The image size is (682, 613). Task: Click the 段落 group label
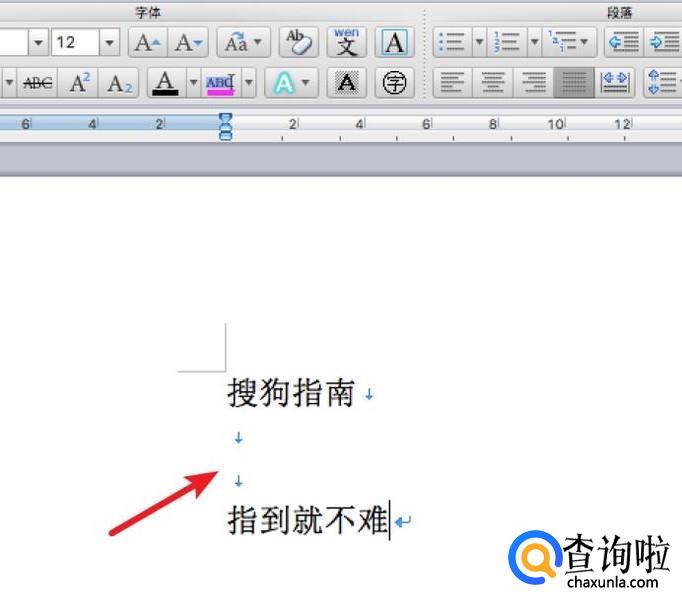pos(619,13)
